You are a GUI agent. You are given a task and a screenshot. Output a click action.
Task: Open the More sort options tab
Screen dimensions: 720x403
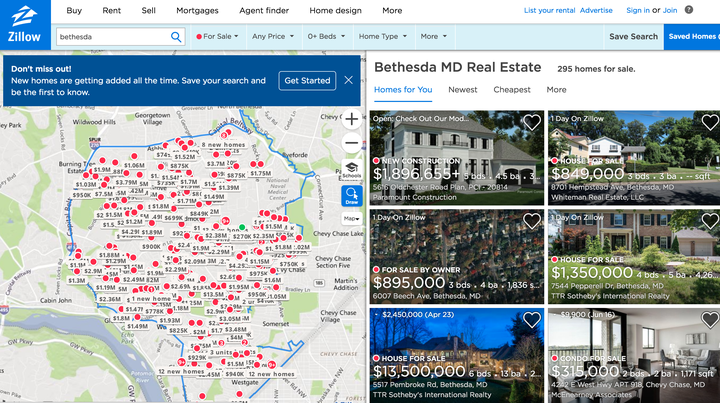point(556,90)
